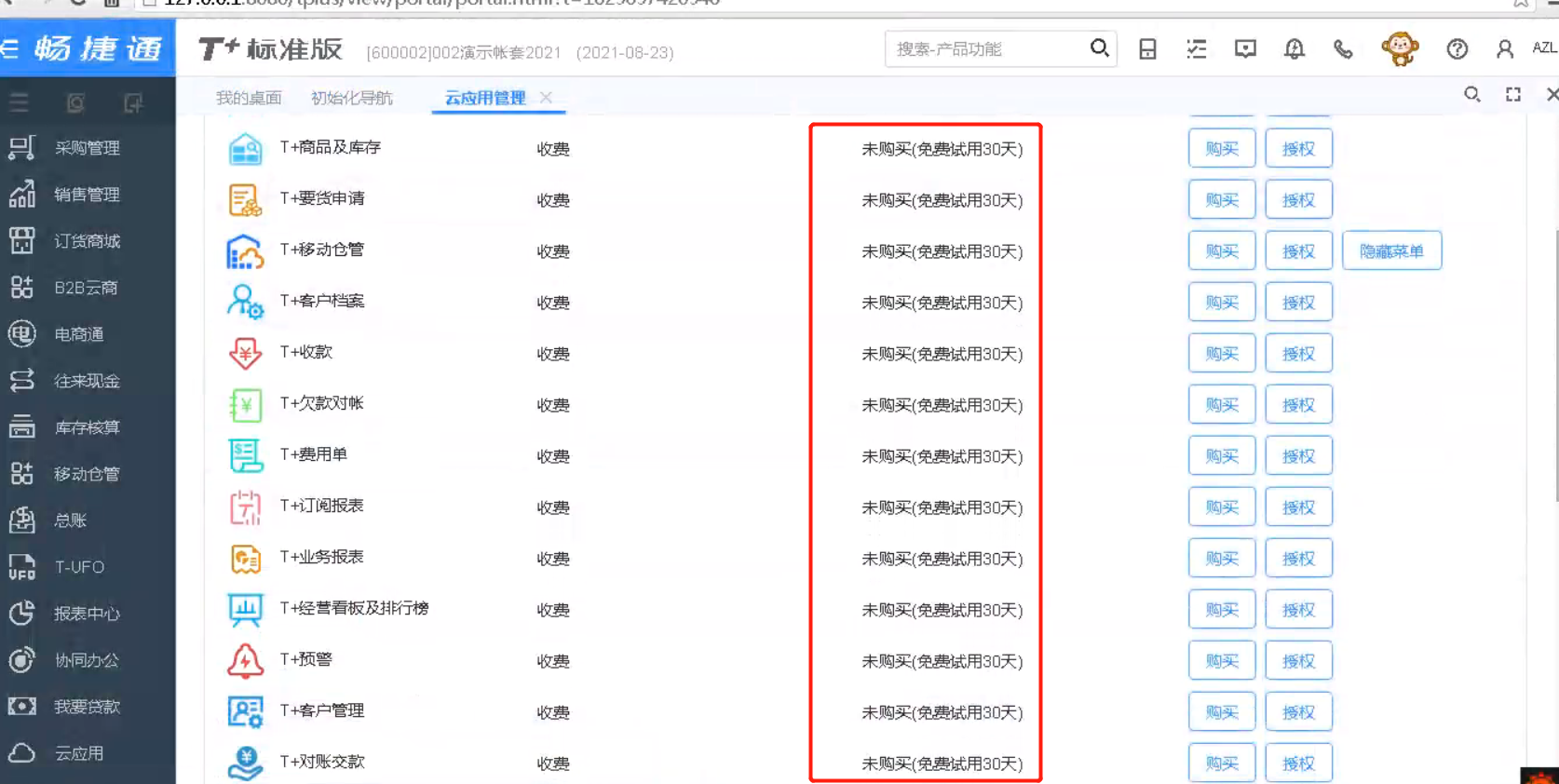Screen dimensions: 1559x784
Task: Click 购买 for T+客户档案
Action: coord(1222,303)
